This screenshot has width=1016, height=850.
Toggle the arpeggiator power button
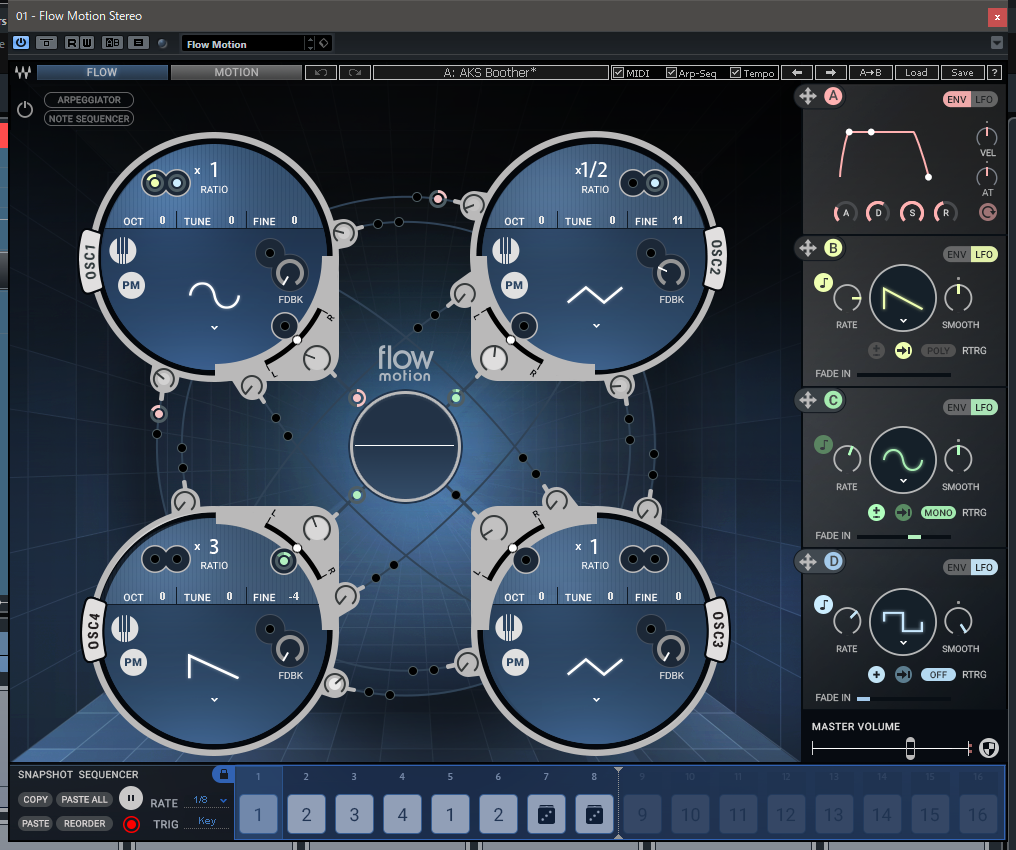pyautogui.click(x=25, y=109)
